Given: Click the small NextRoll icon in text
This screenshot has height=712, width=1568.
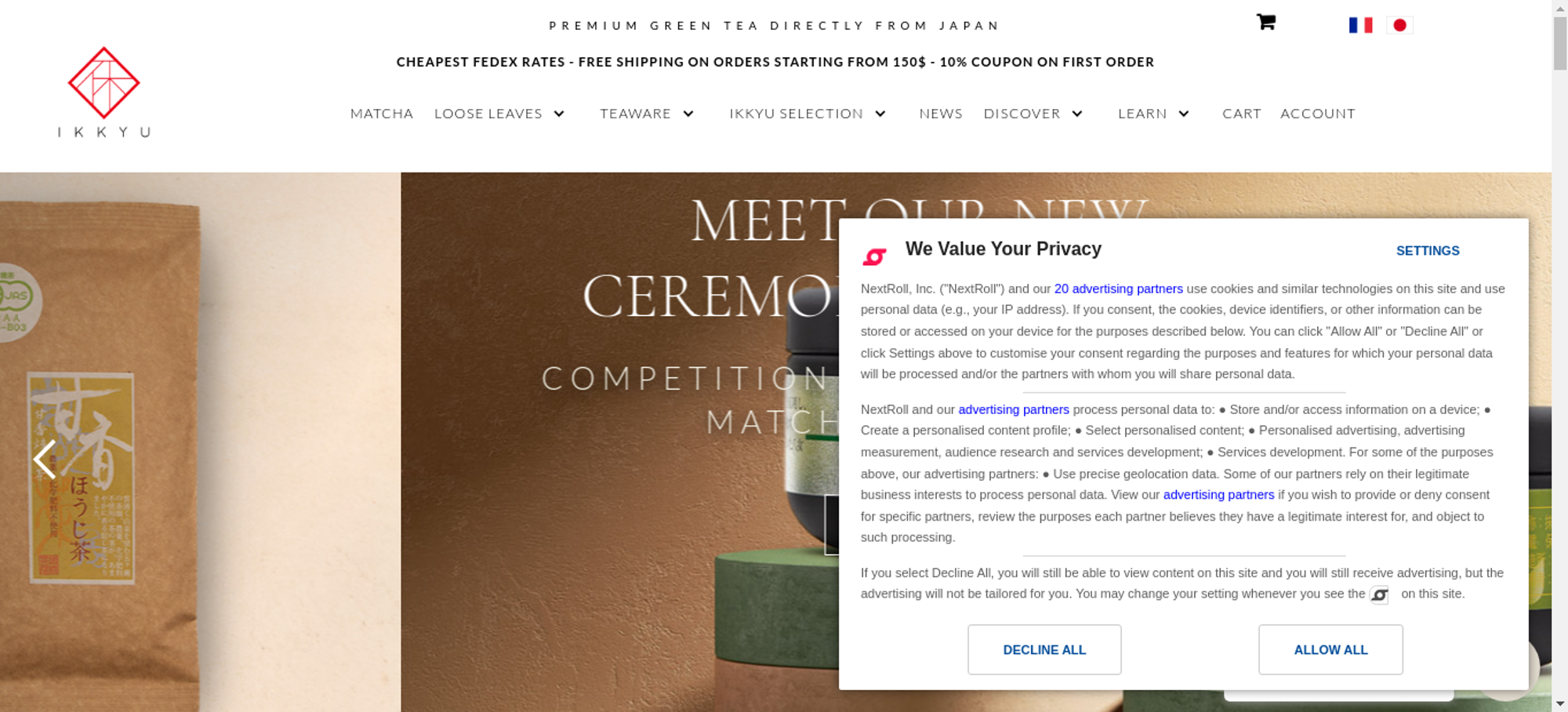Looking at the screenshot, I should tap(1379, 595).
